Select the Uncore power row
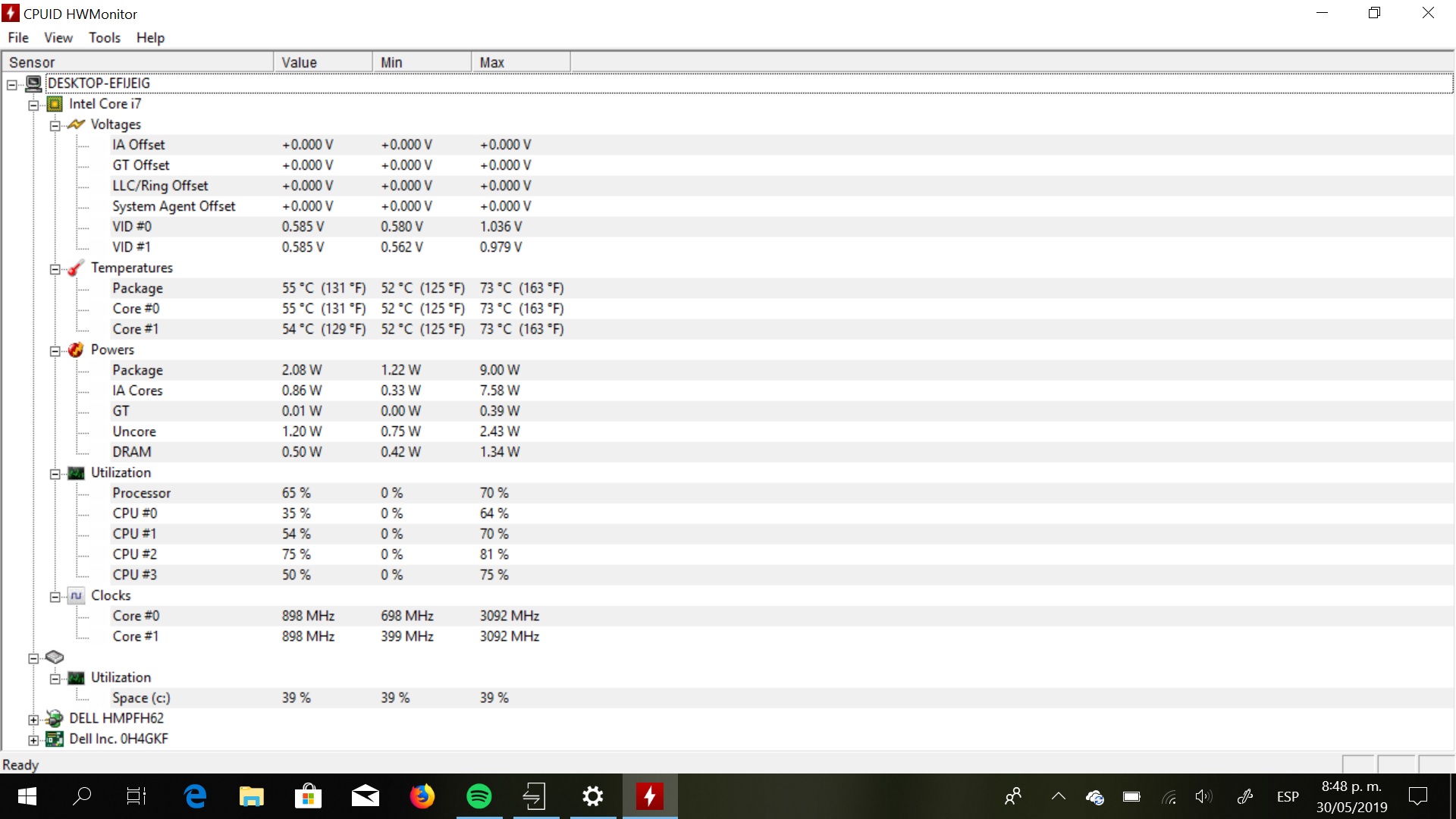This screenshot has width=1456, height=819. 782,431
